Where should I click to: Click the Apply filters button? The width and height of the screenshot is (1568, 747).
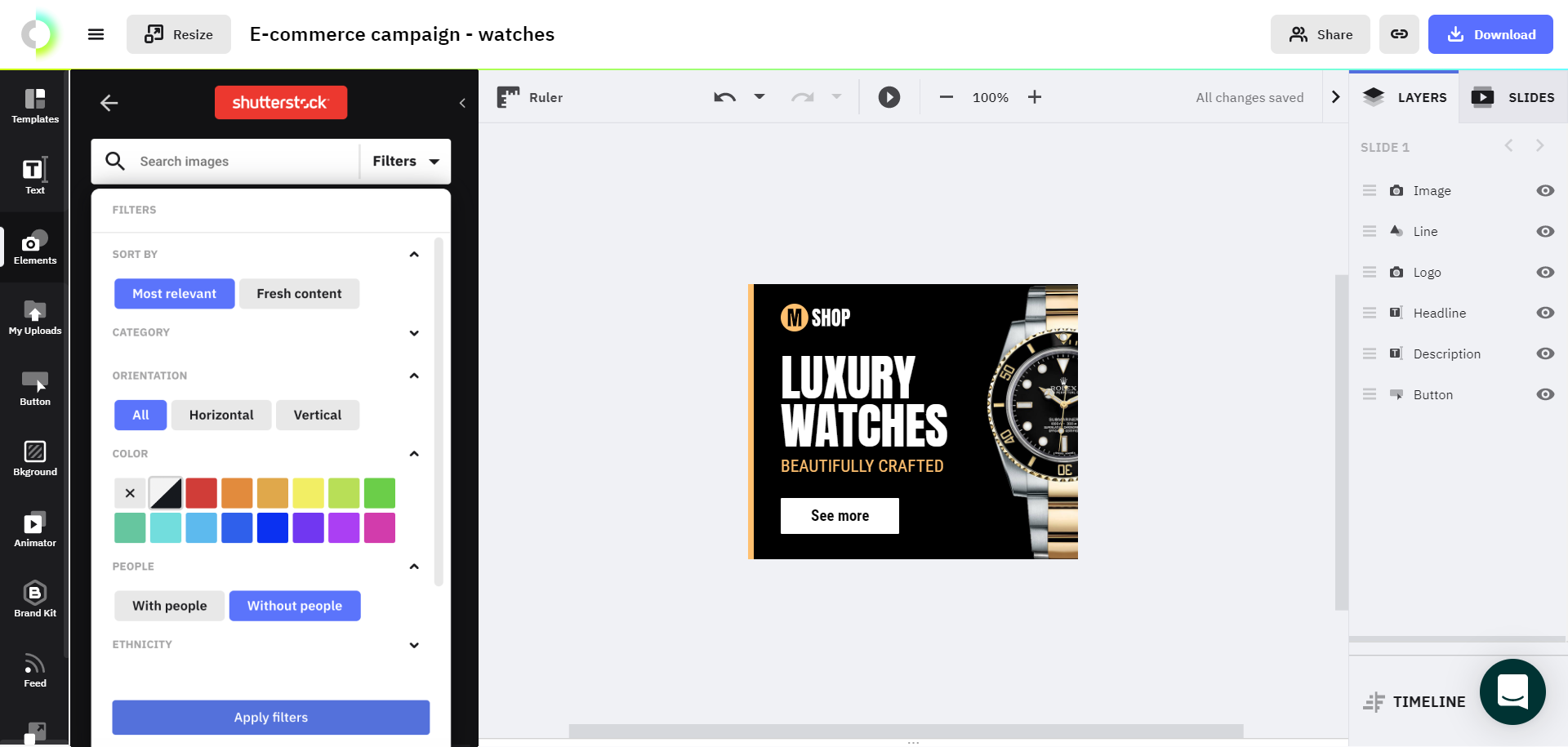pos(270,717)
